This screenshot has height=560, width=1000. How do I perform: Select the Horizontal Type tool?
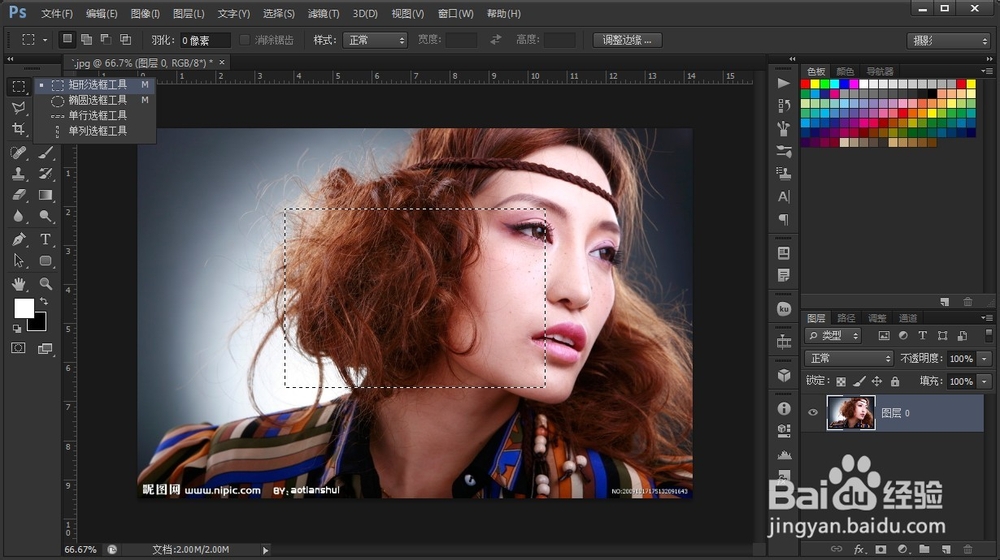click(46, 239)
